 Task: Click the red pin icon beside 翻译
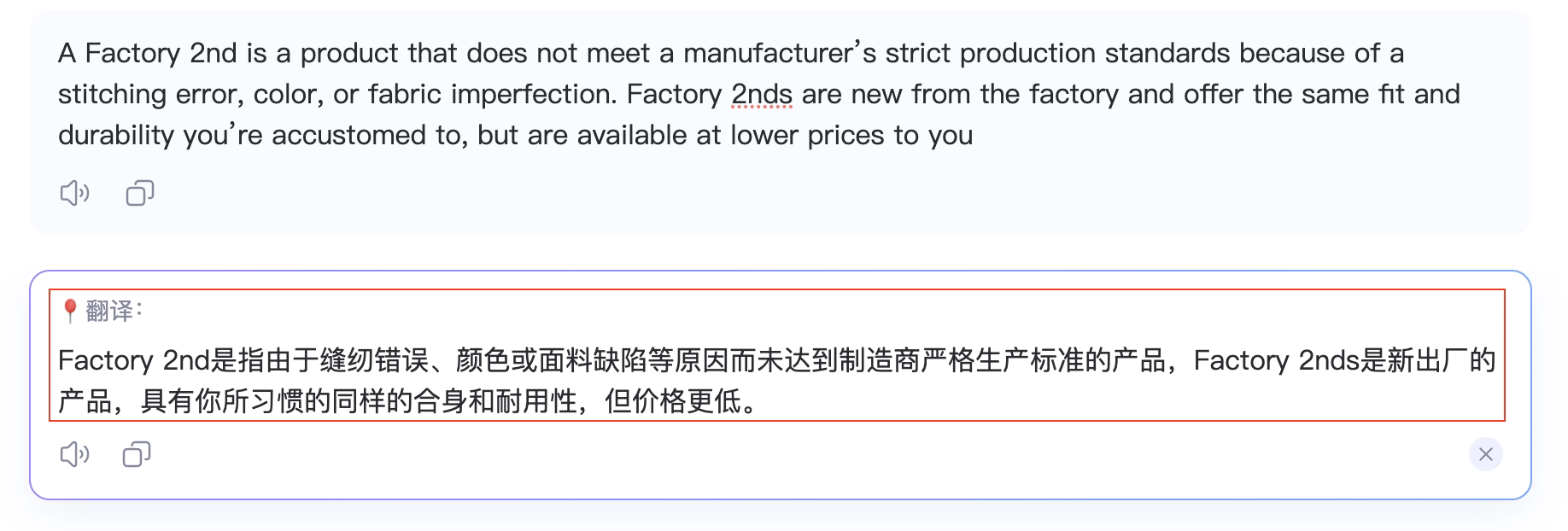[70, 311]
